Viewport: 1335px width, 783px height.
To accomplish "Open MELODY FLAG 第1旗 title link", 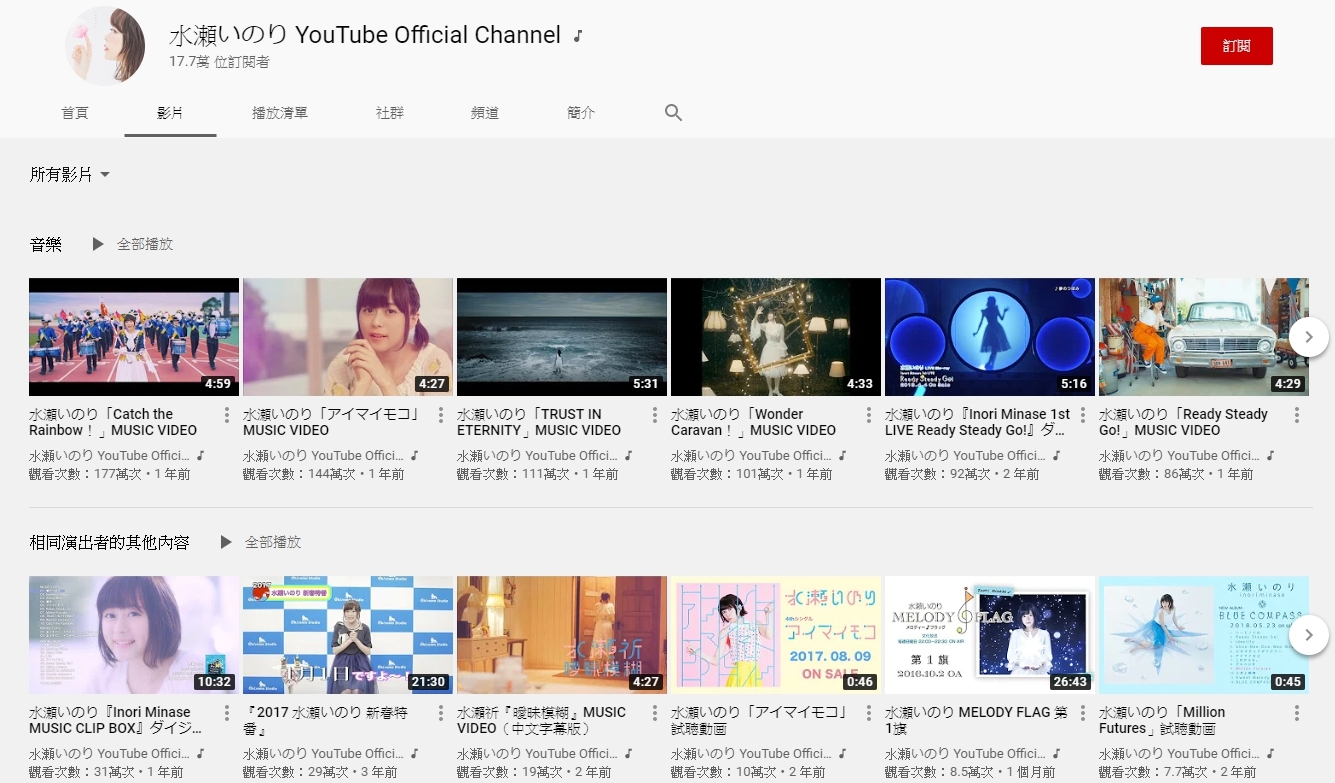I will pyautogui.click(x=976, y=720).
